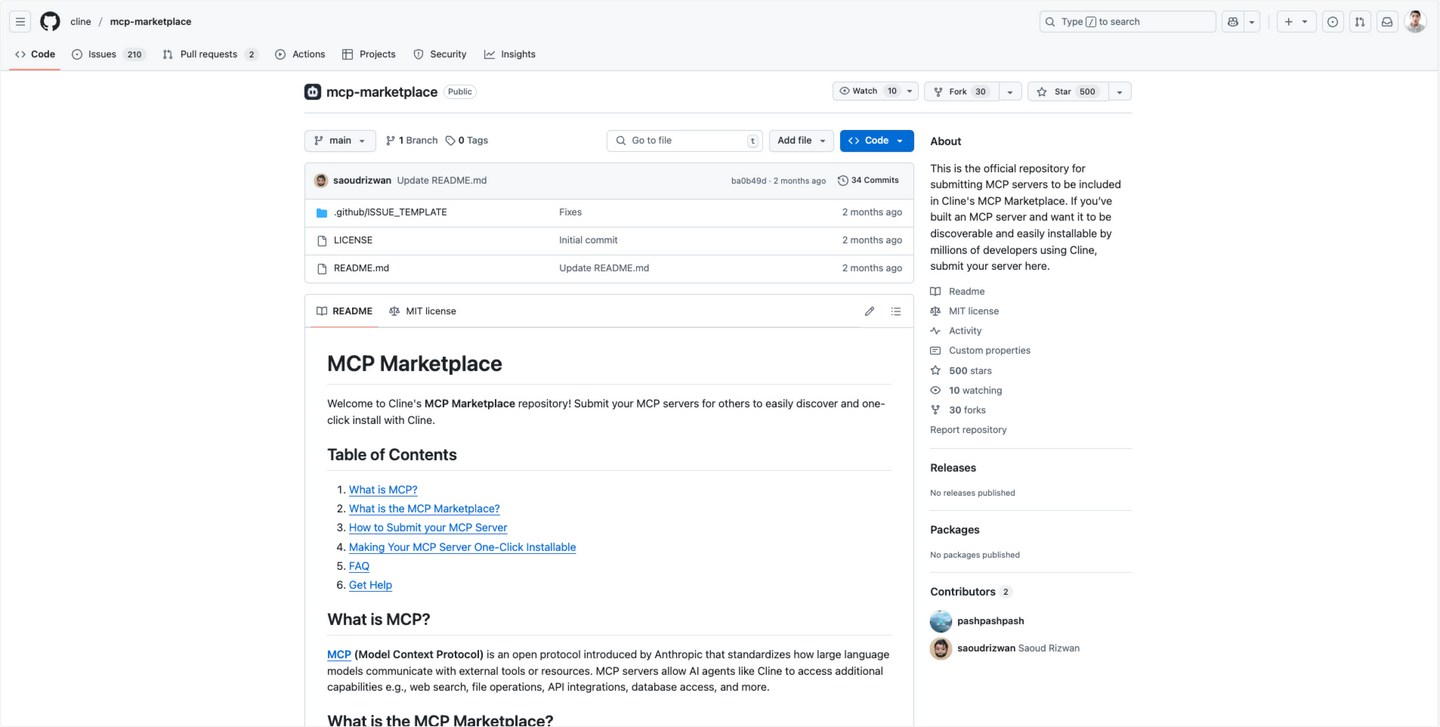Open Copilot chat icon in header
1440x727 pixels.
pyautogui.click(x=1233, y=21)
